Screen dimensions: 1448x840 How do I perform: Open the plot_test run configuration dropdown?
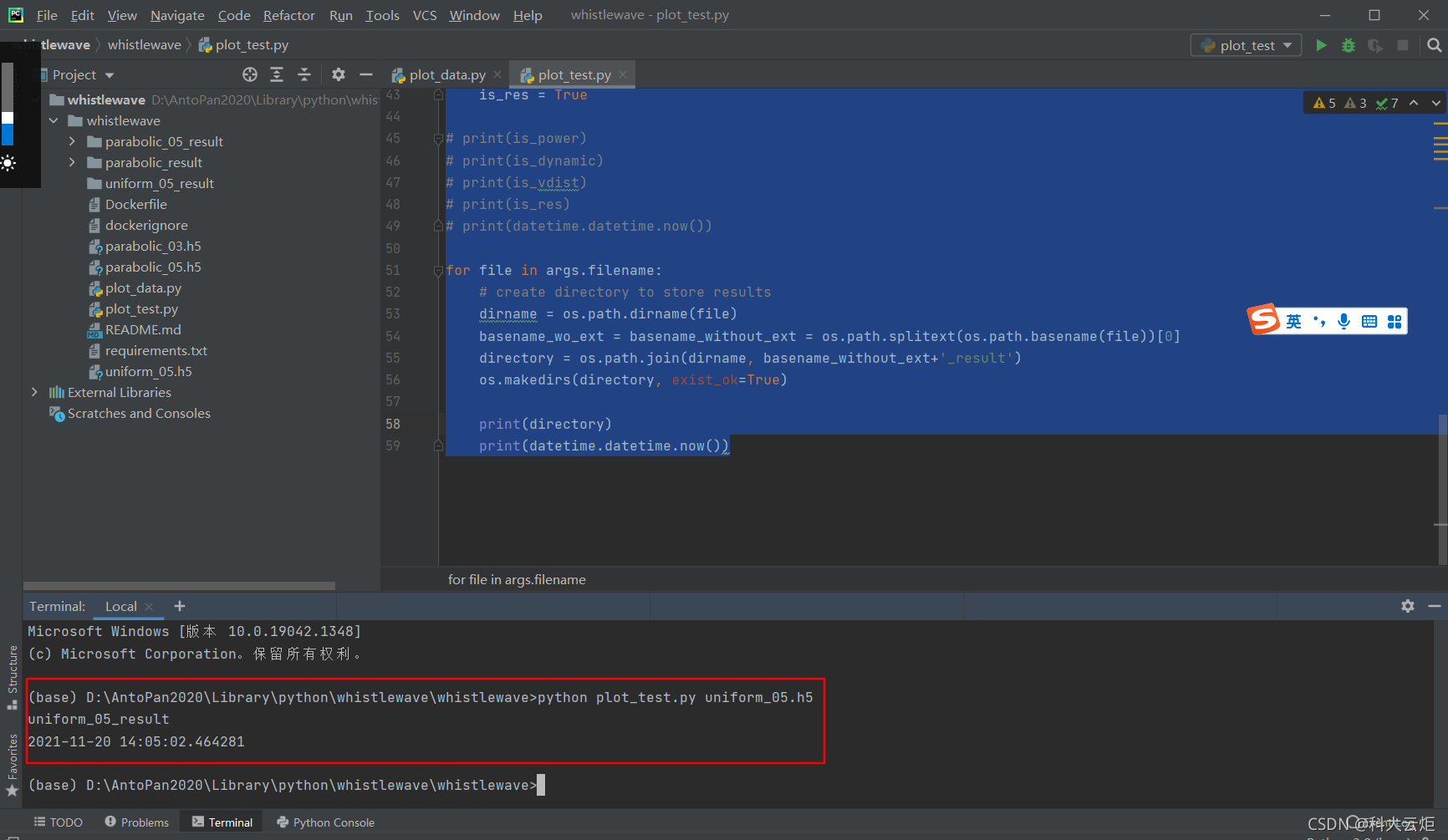(x=1287, y=45)
